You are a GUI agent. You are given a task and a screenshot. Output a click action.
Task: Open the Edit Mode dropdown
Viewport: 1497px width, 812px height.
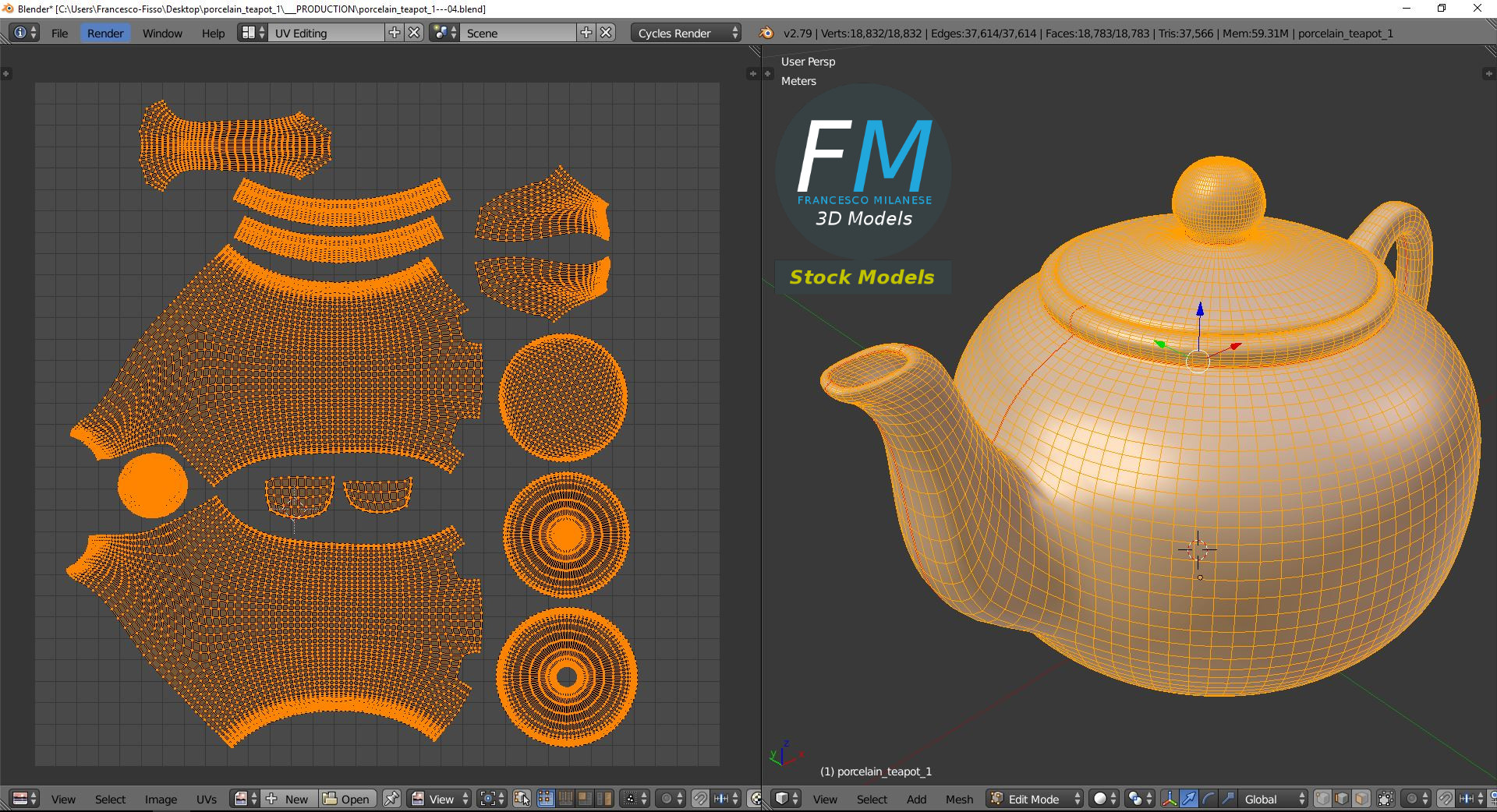click(1035, 799)
